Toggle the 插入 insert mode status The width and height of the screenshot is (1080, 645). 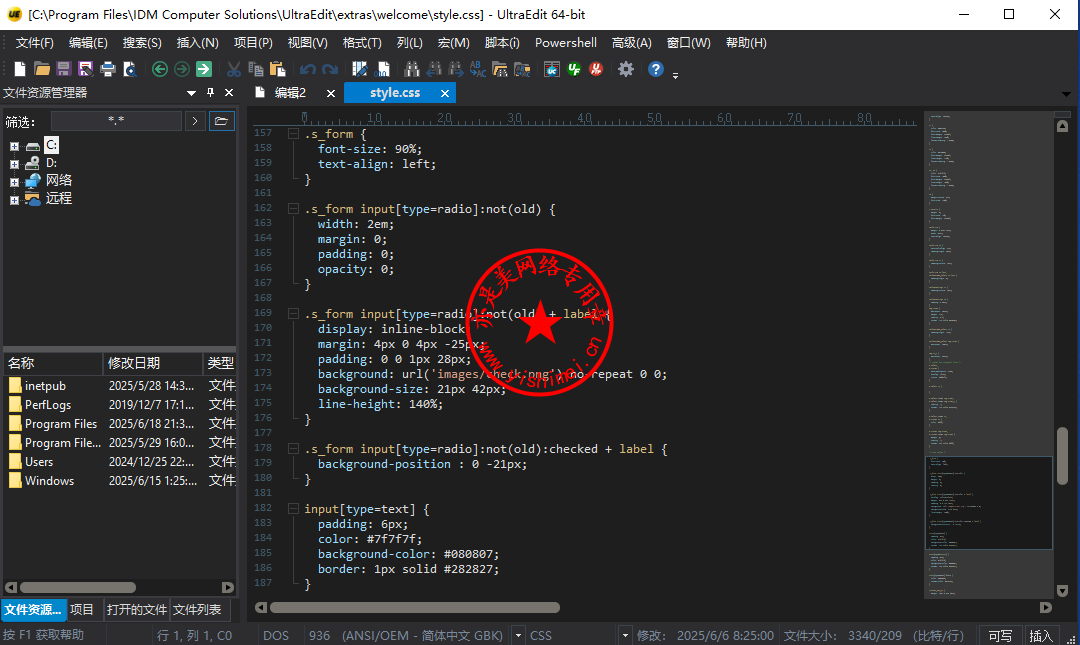(x=1041, y=635)
